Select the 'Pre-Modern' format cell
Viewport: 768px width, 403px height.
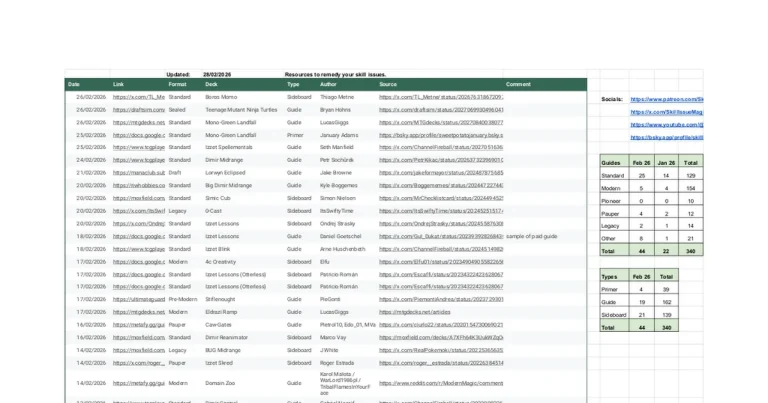(183, 299)
